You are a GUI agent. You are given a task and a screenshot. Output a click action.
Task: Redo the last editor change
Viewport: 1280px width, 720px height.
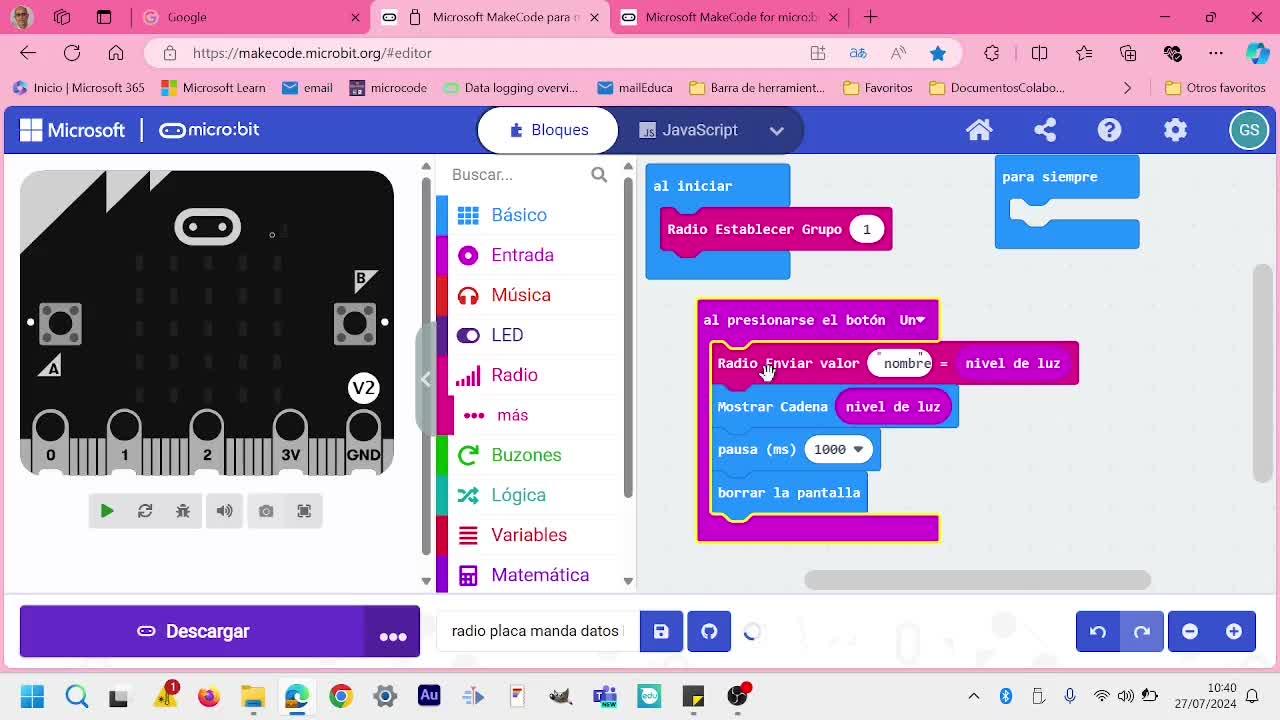1141,631
